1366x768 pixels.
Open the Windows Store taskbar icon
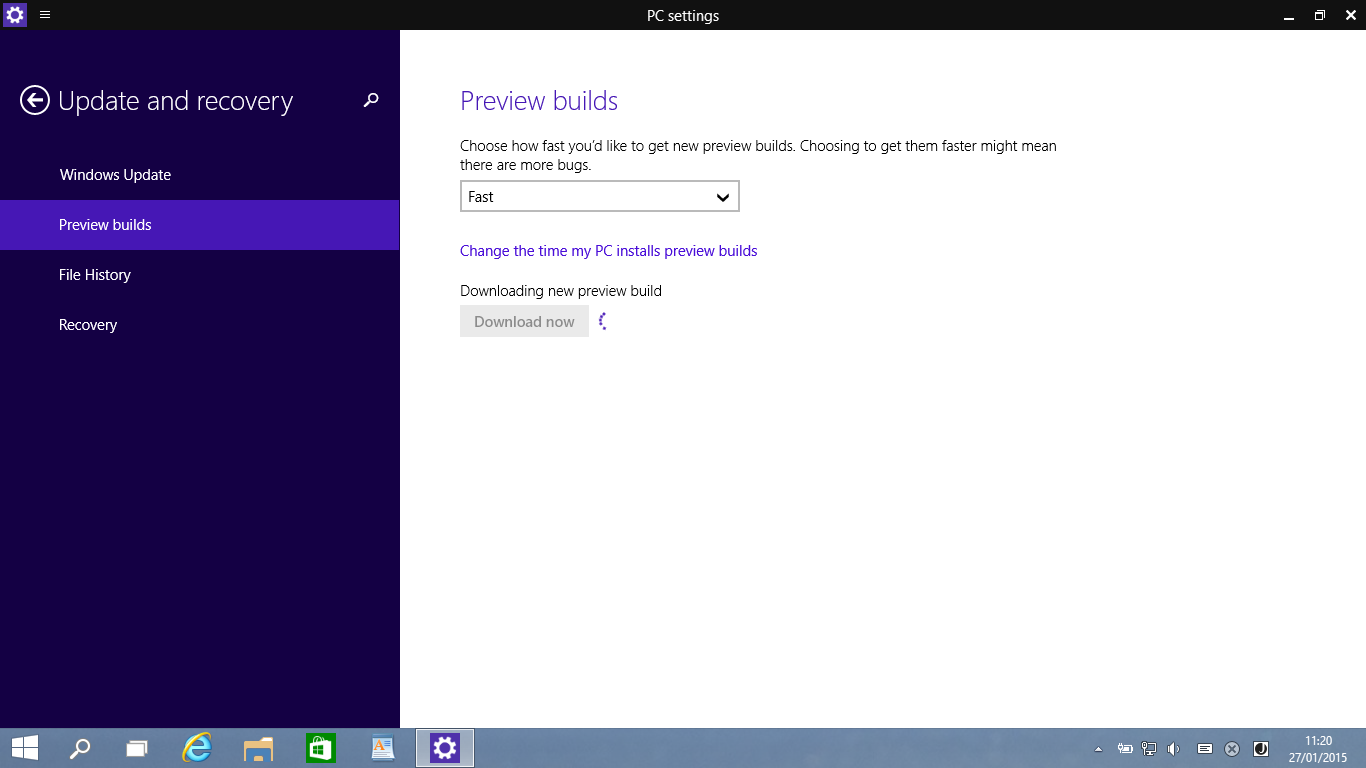click(x=320, y=748)
